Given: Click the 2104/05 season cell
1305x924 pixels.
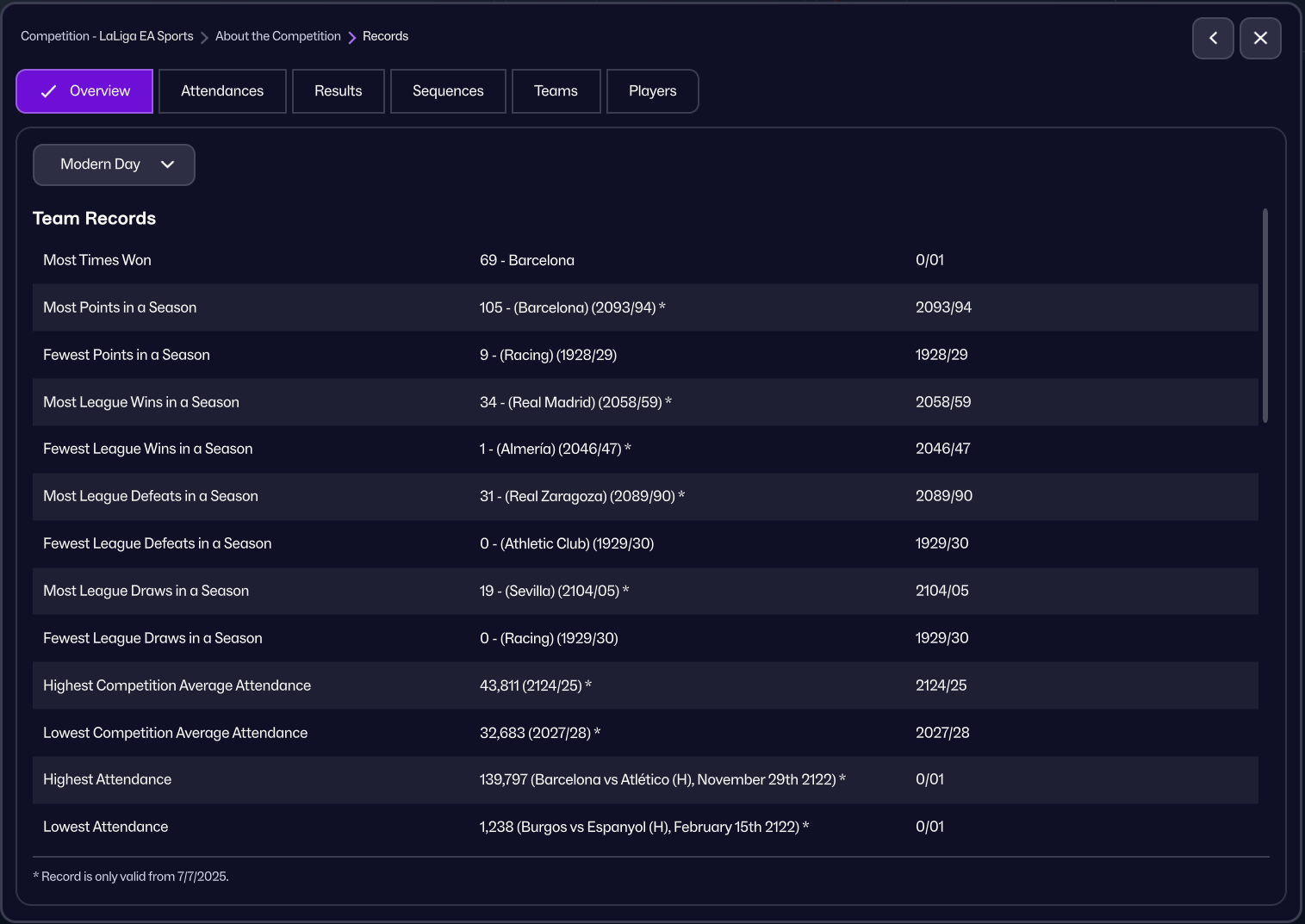Looking at the screenshot, I should (x=942, y=591).
